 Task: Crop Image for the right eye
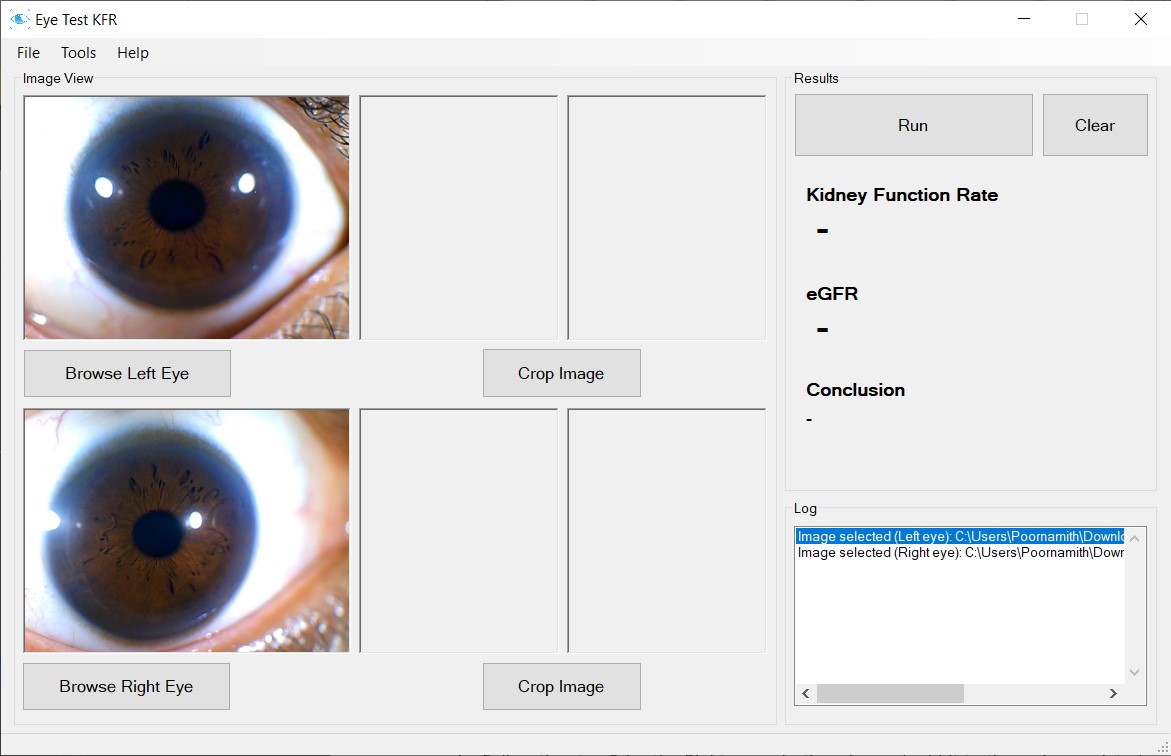561,686
